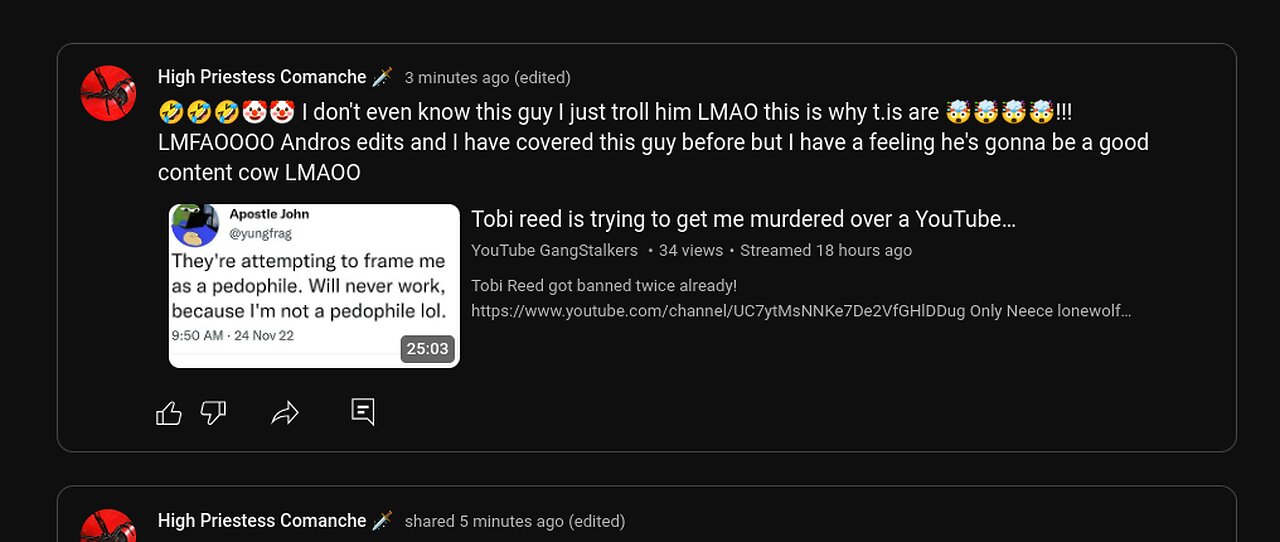Open video titled "Tobi reed is trying…"
The height and width of the screenshot is (542, 1280).
pos(743,219)
